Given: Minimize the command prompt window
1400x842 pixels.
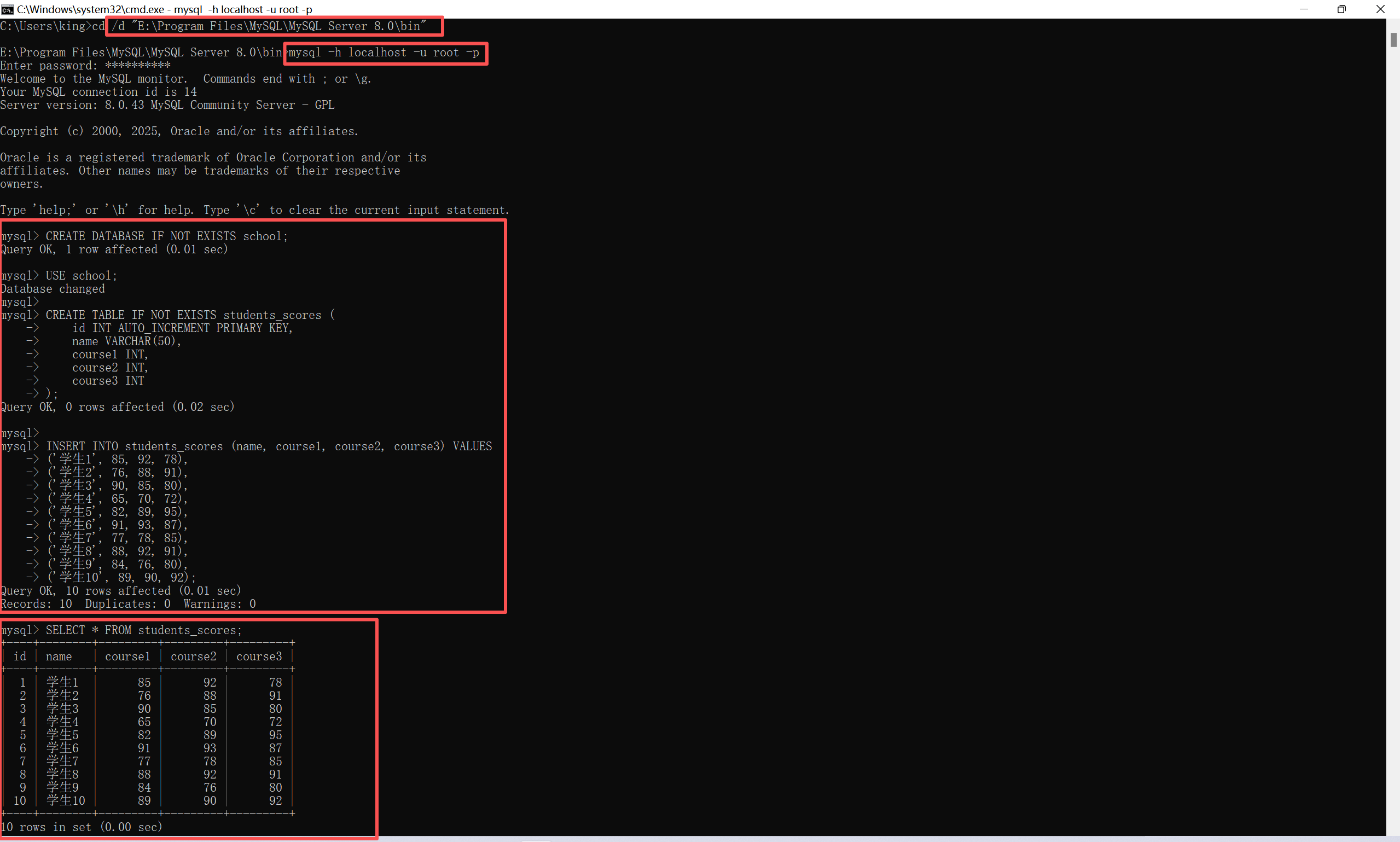Looking at the screenshot, I should (x=1304, y=9).
